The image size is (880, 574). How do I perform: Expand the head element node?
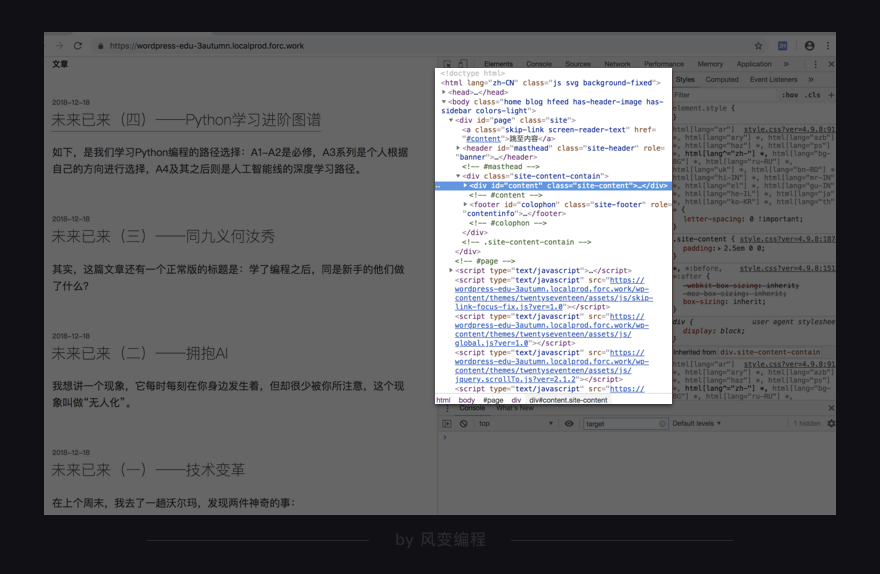tap(443, 92)
